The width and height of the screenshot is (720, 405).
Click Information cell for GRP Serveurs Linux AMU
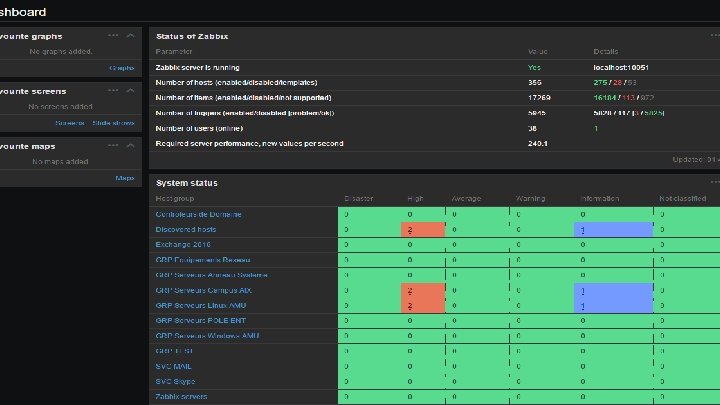[613, 305]
